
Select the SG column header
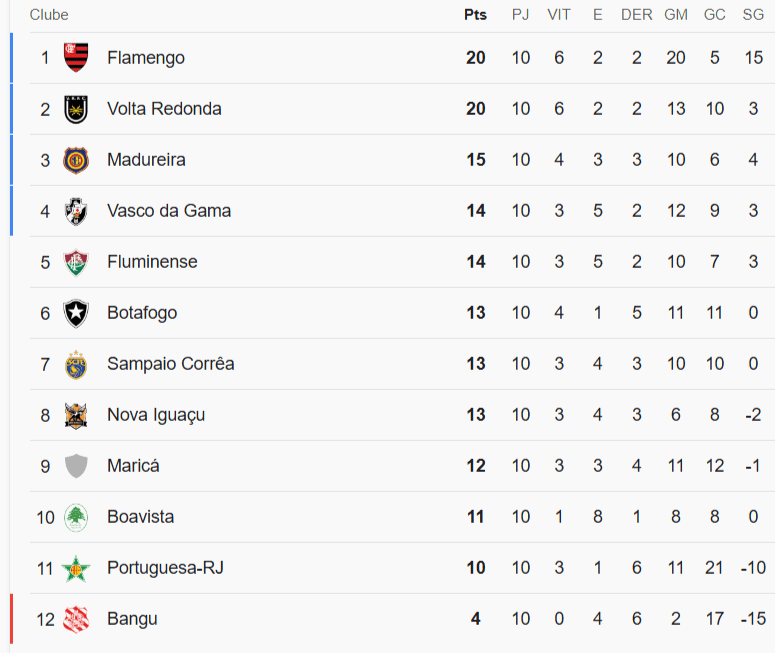pyautogui.click(x=753, y=15)
